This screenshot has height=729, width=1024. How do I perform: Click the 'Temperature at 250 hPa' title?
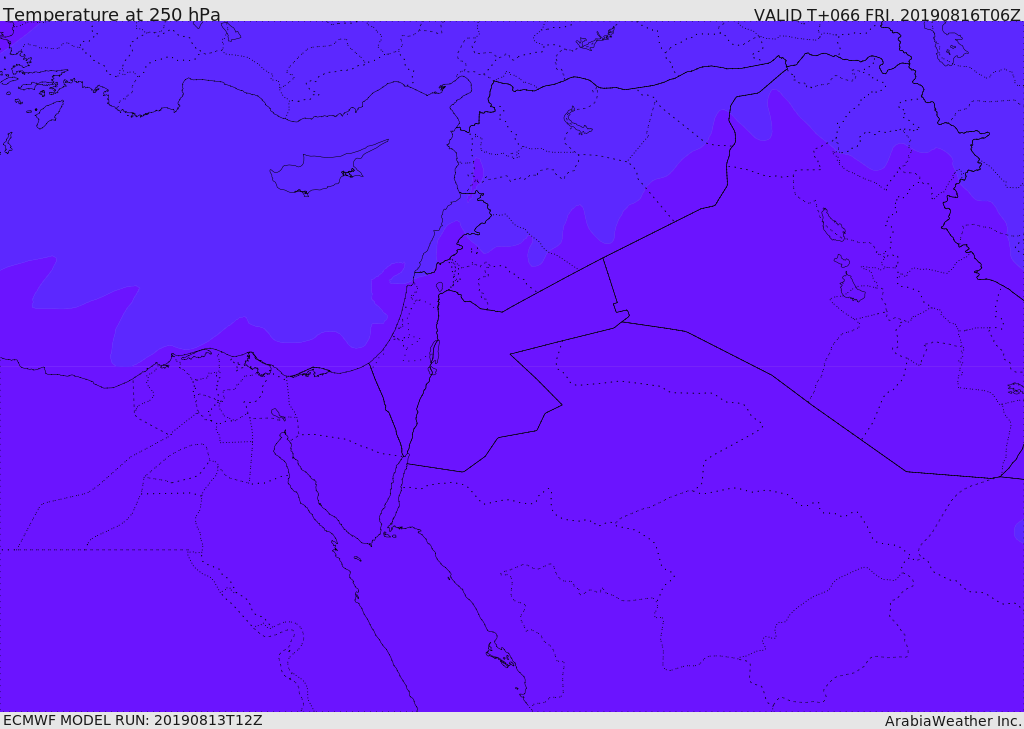(x=112, y=14)
